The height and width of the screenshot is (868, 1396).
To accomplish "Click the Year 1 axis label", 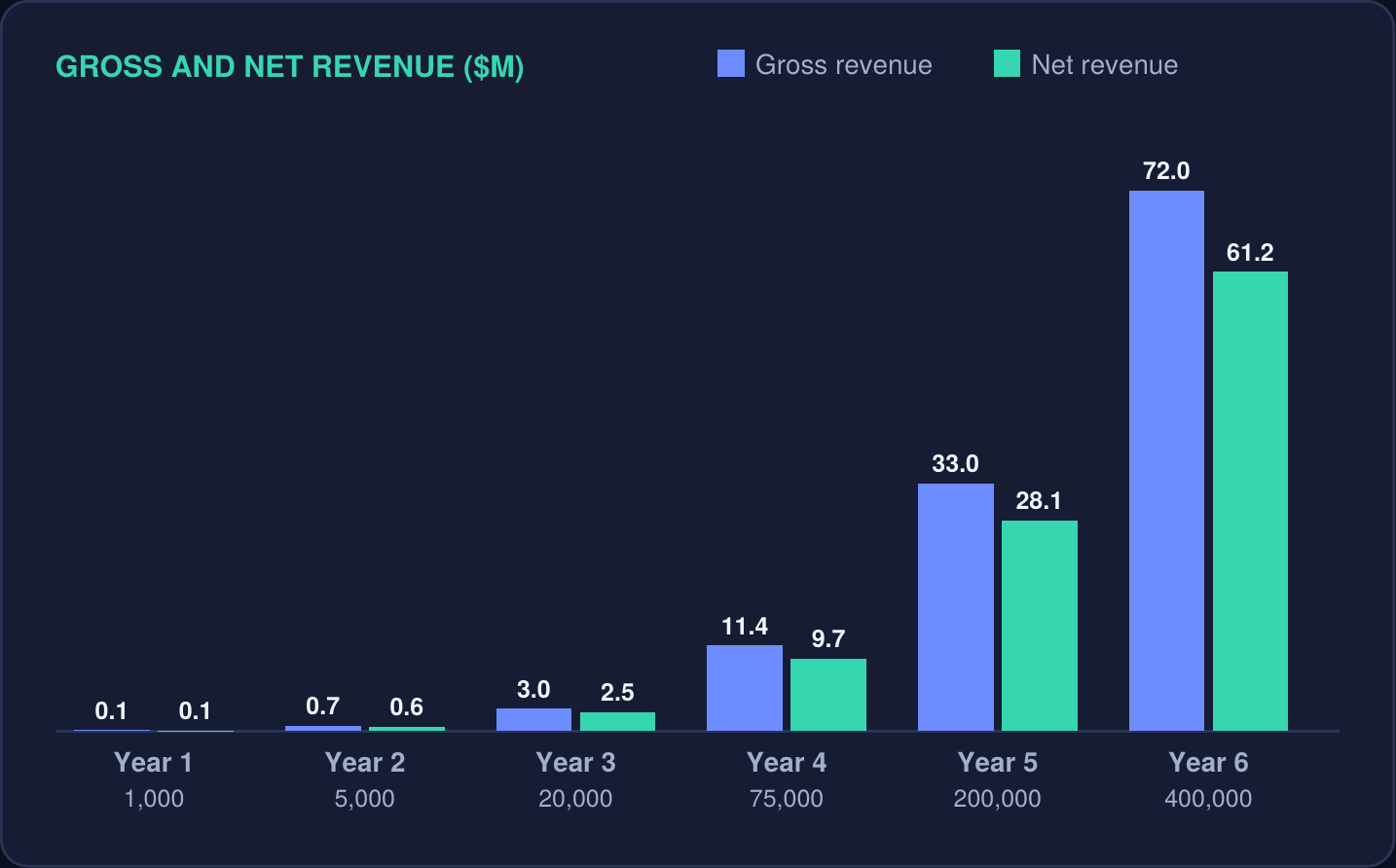I will coord(154,763).
